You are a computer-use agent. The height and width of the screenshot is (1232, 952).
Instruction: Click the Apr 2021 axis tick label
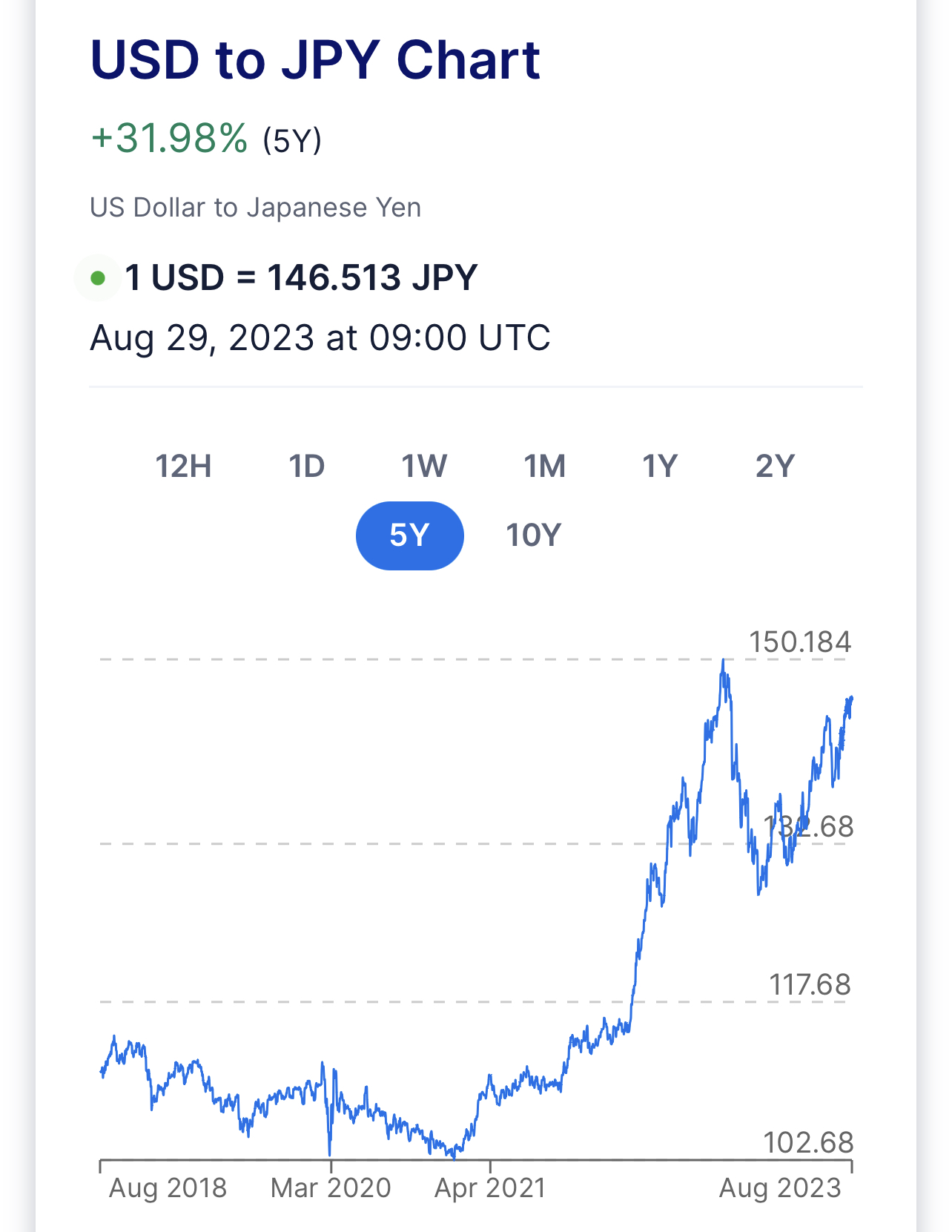[490, 1188]
